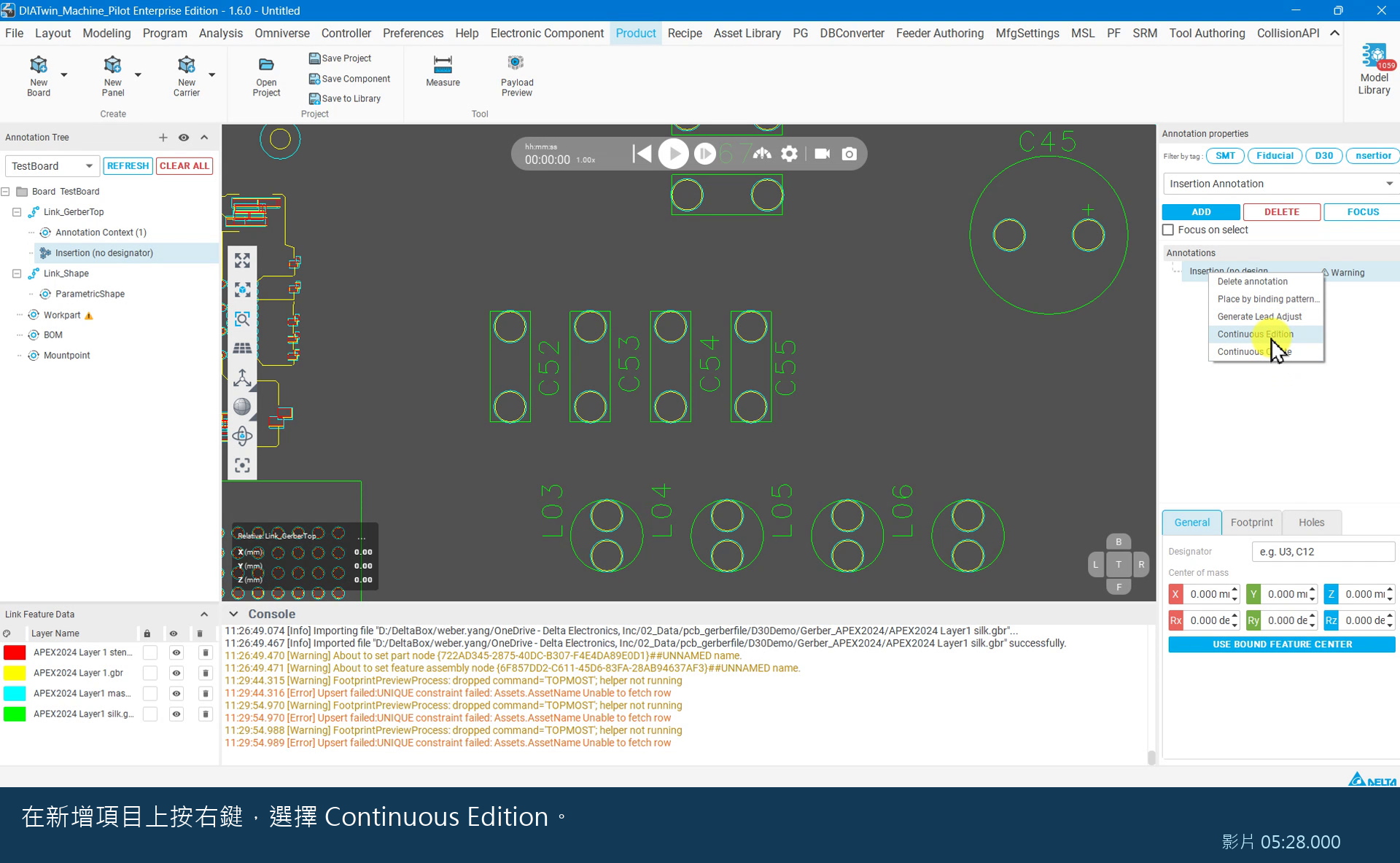
Task: Click Save Project in the ribbon
Action: tap(340, 58)
